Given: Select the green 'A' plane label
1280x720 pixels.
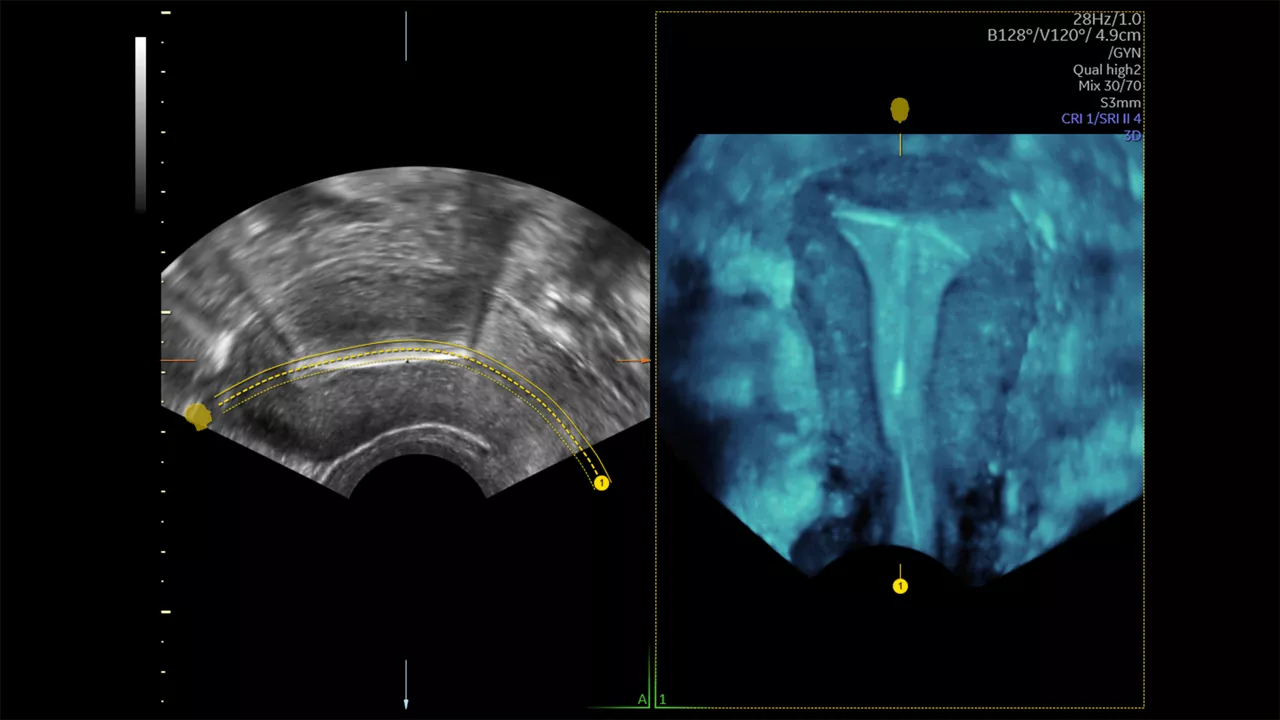Looking at the screenshot, I should point(642,699).
